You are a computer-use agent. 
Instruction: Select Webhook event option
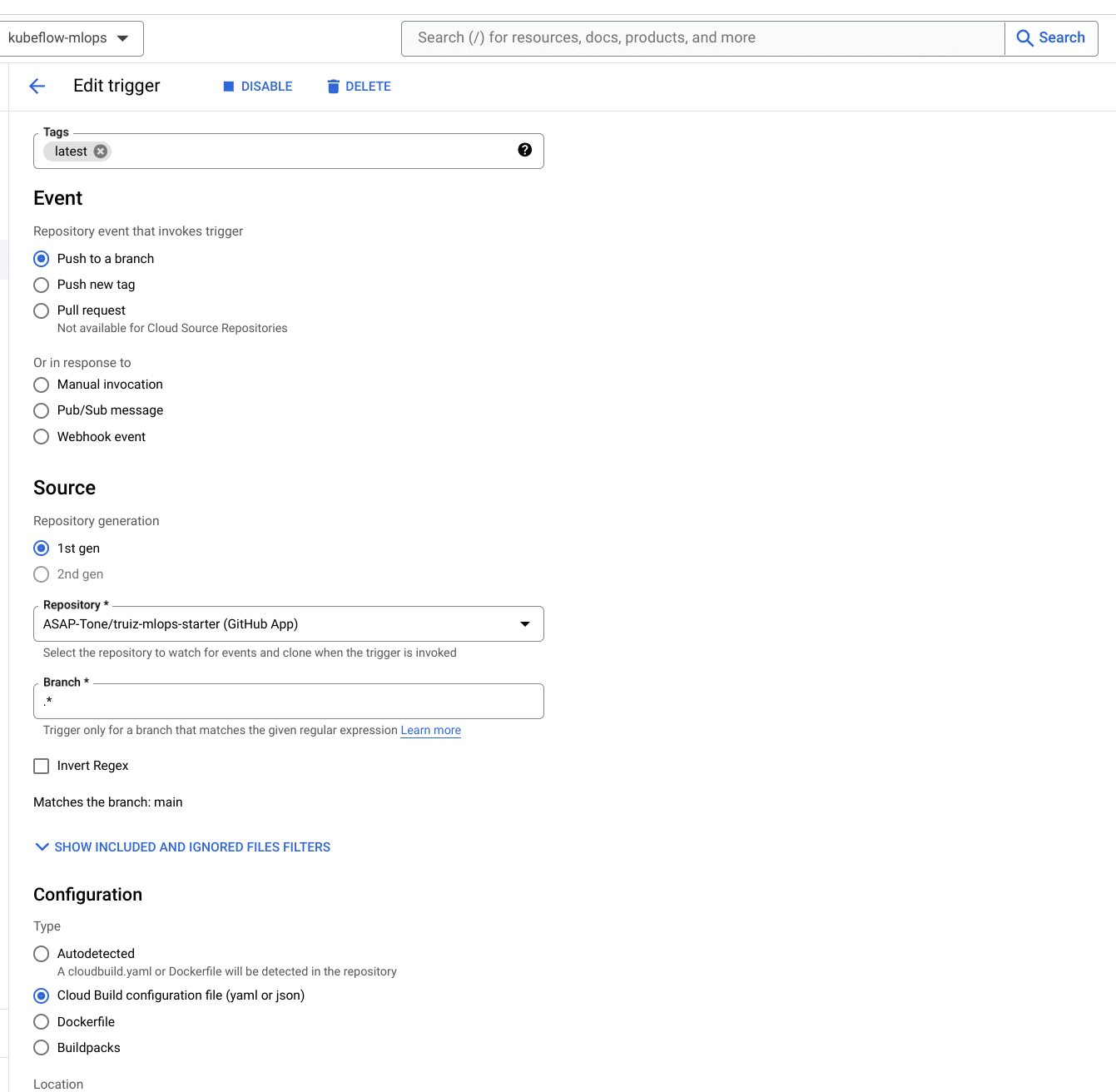(42, 437)
